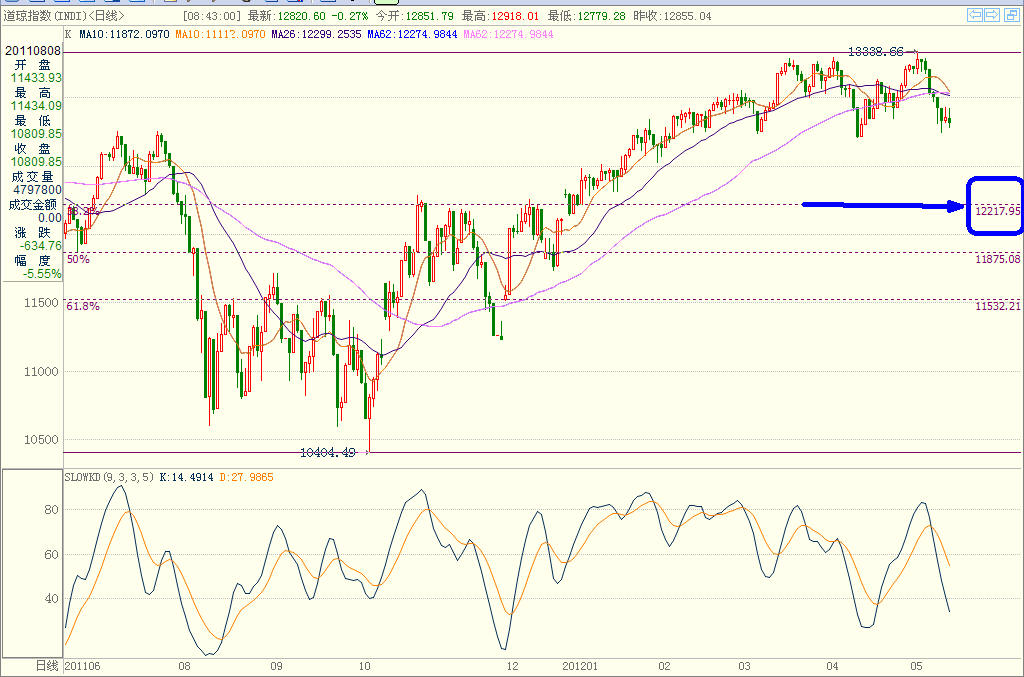Click the side panel high value 11434.09
Screen dimensions: 1024x677
point(36,106)
